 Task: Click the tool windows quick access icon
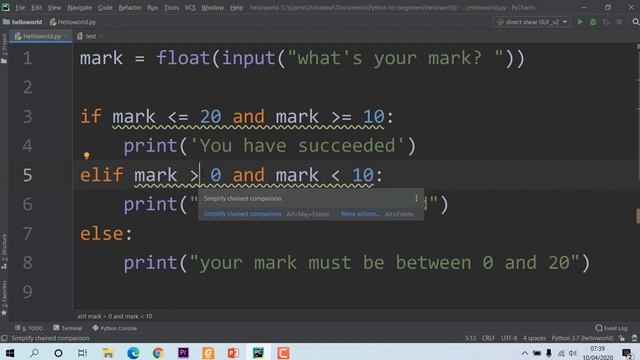(4, 338)
